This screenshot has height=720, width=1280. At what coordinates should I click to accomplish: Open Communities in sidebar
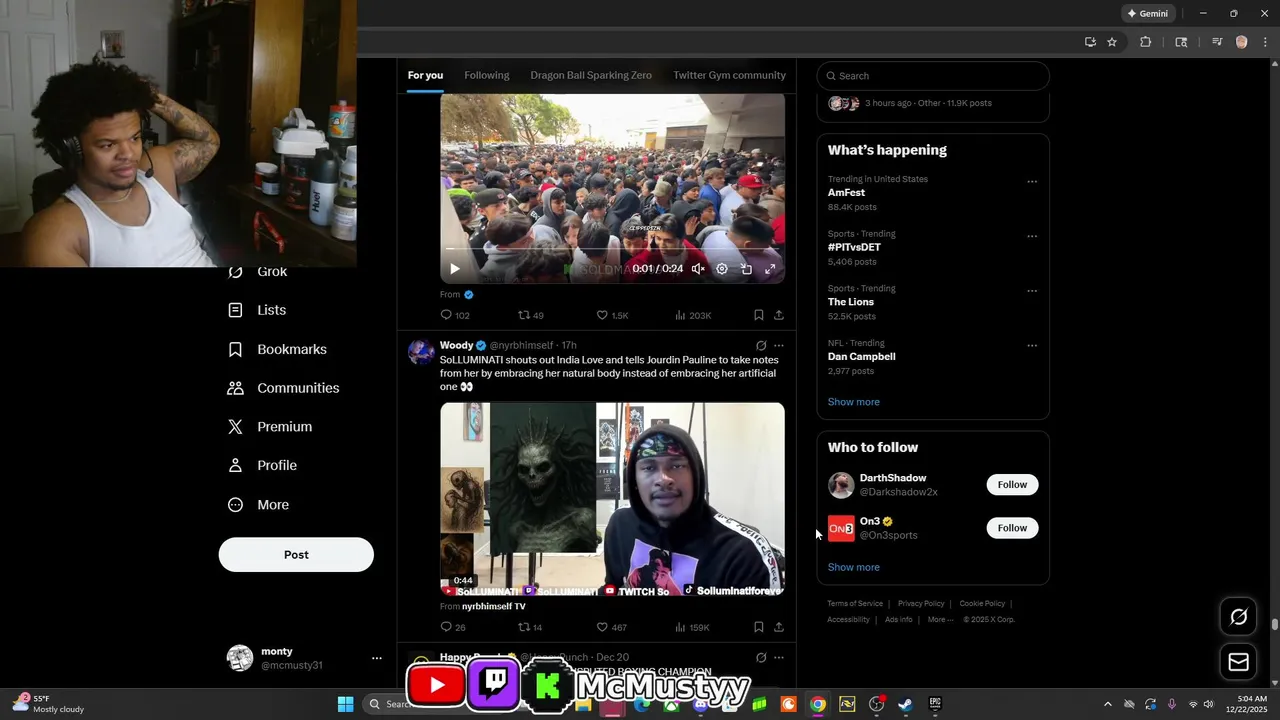(283, 388)
